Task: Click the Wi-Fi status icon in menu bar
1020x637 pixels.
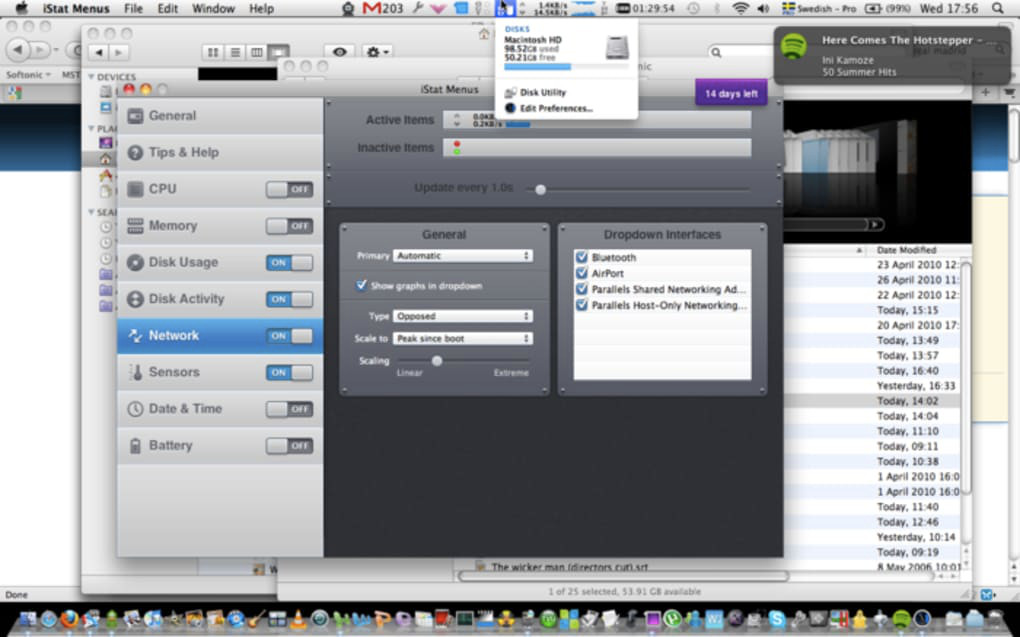Action: point(740,8)
